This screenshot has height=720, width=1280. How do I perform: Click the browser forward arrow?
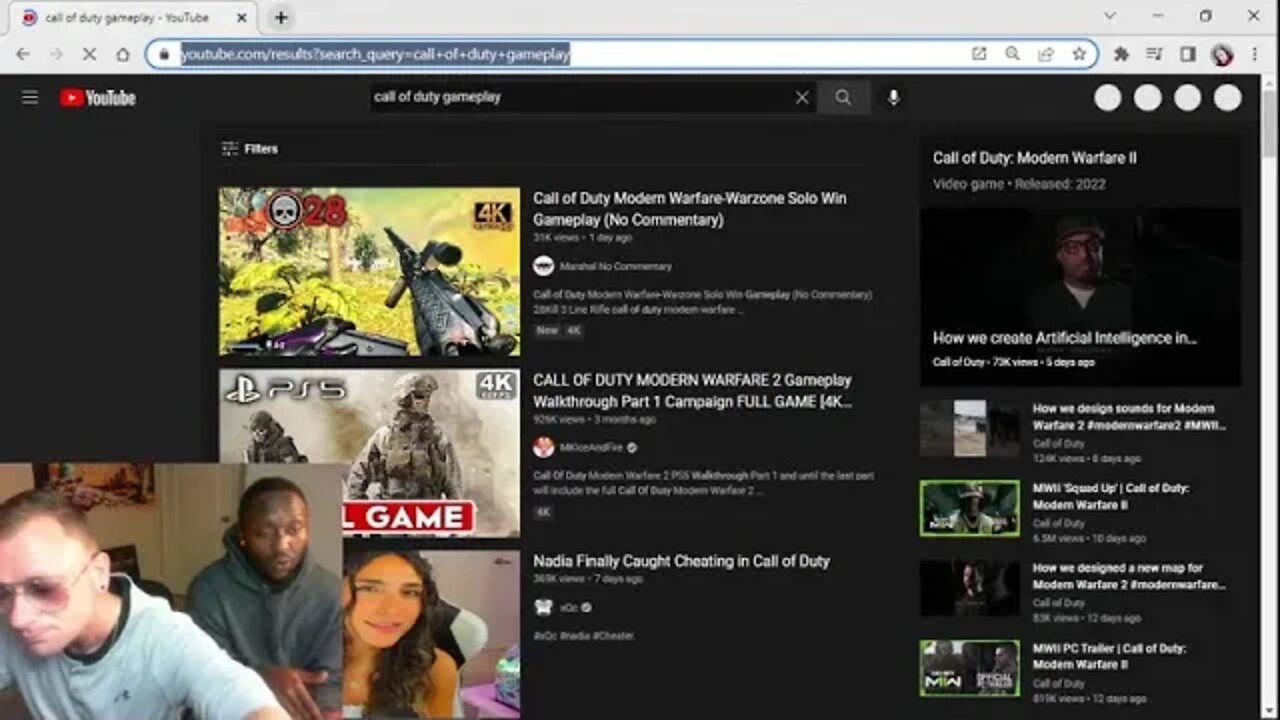[56, 54]
